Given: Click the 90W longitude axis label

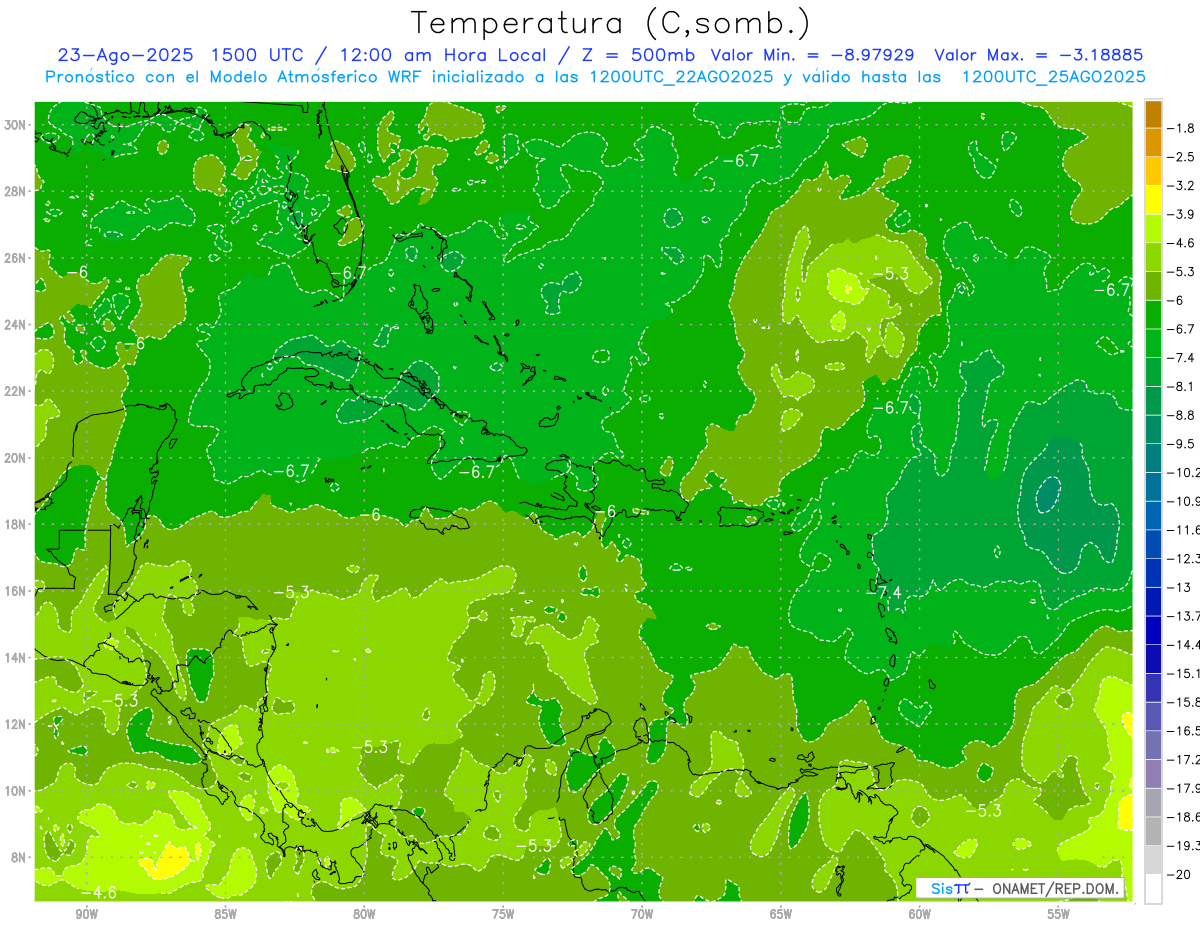Looking at the screenshot, I should pos(86,914).
